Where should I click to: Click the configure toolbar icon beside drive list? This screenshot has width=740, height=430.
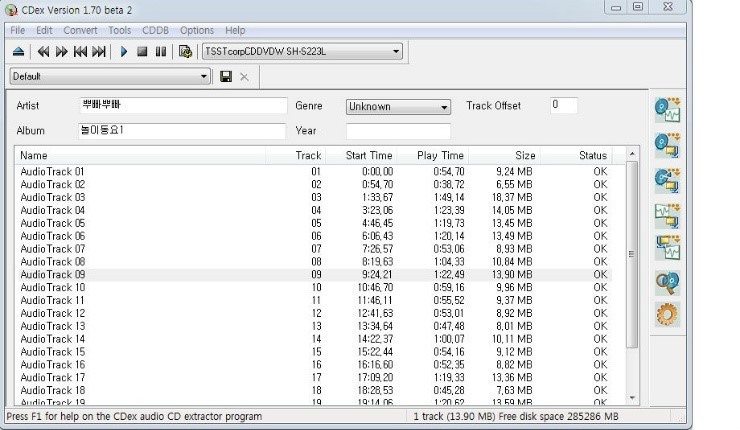pyautogui.click(x=185, y=51)
